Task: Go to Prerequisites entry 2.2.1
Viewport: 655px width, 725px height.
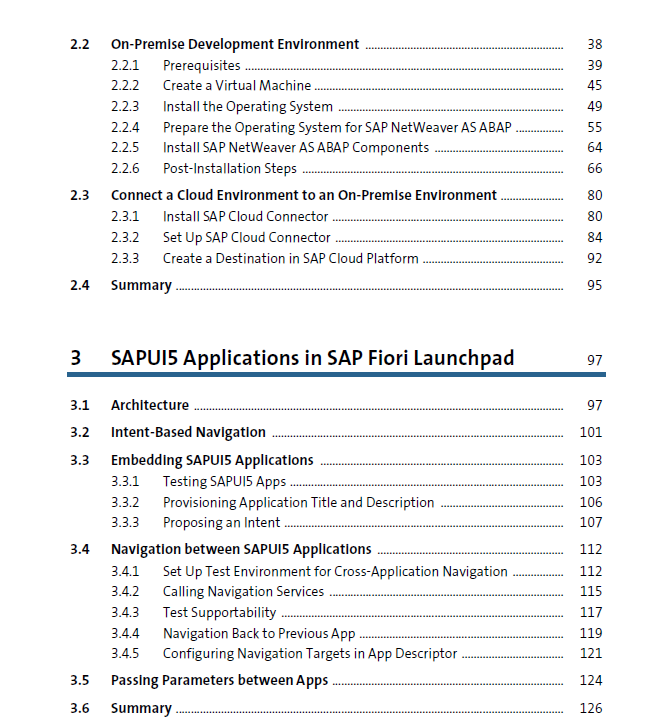Action: 202,66
